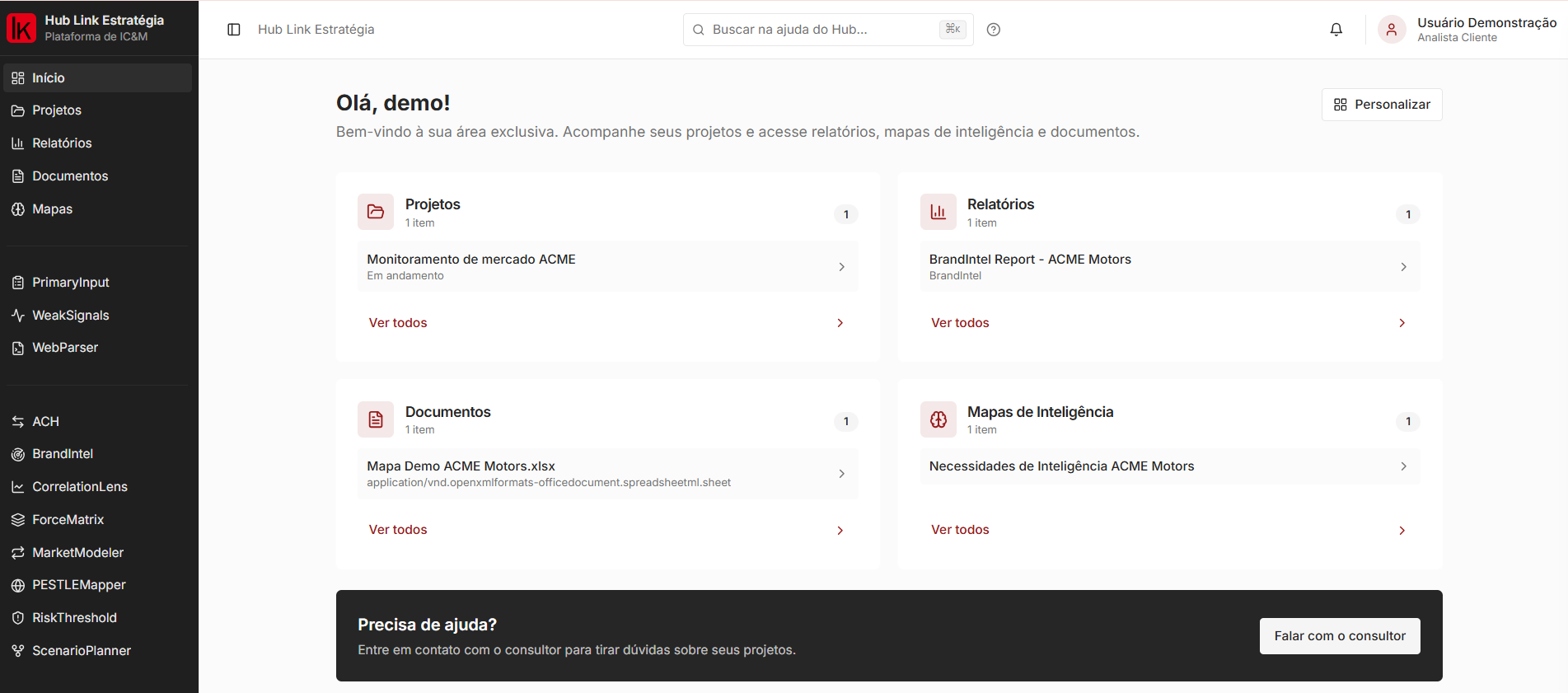Click the Personalizar button

(x=1382, y=105)
